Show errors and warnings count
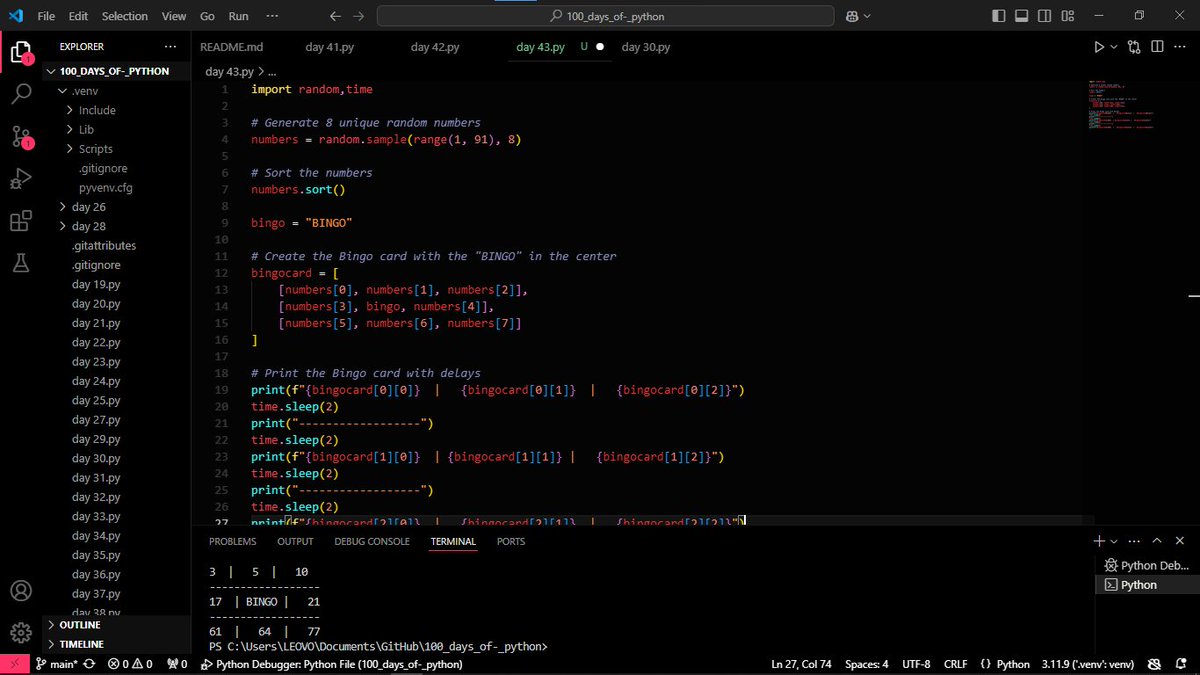 click(x=130, y=664)
